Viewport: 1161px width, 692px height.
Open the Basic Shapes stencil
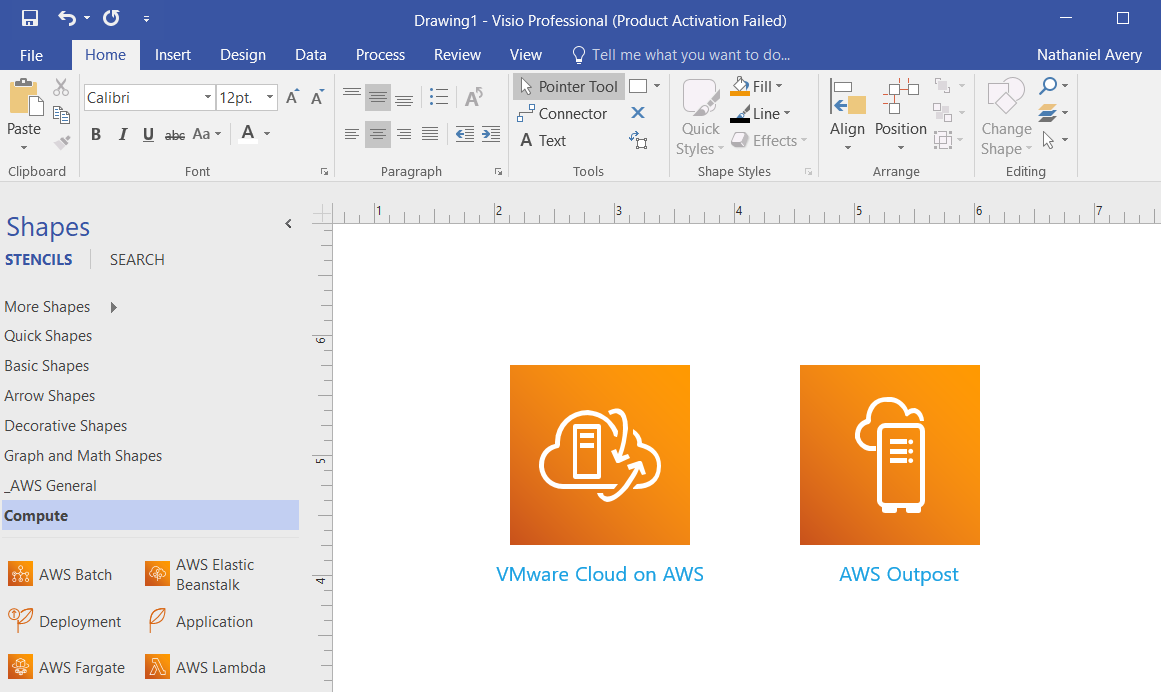point(47,366)
